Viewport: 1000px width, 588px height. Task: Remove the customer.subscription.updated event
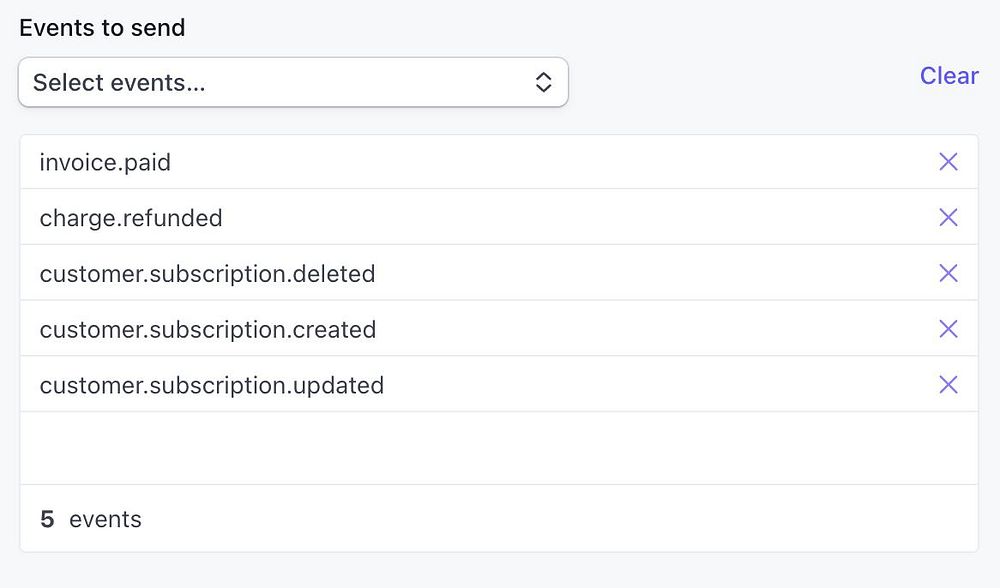948,385
